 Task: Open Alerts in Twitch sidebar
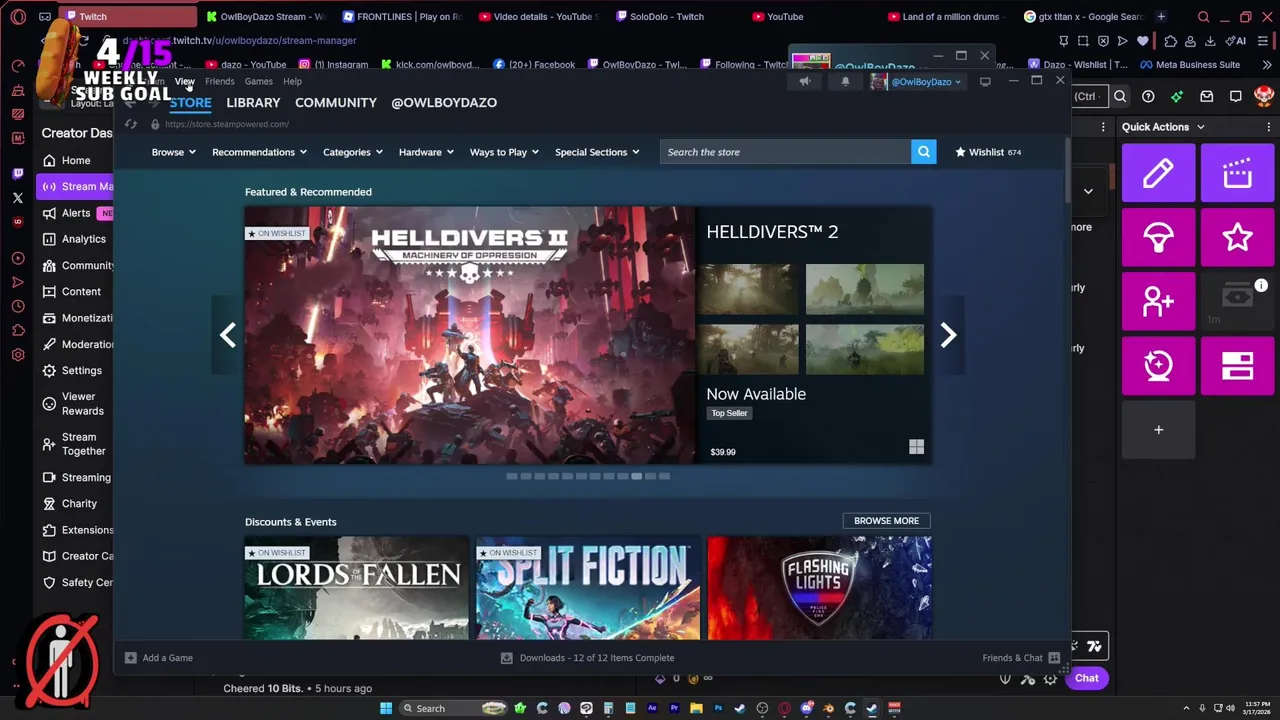coord(76,213)
